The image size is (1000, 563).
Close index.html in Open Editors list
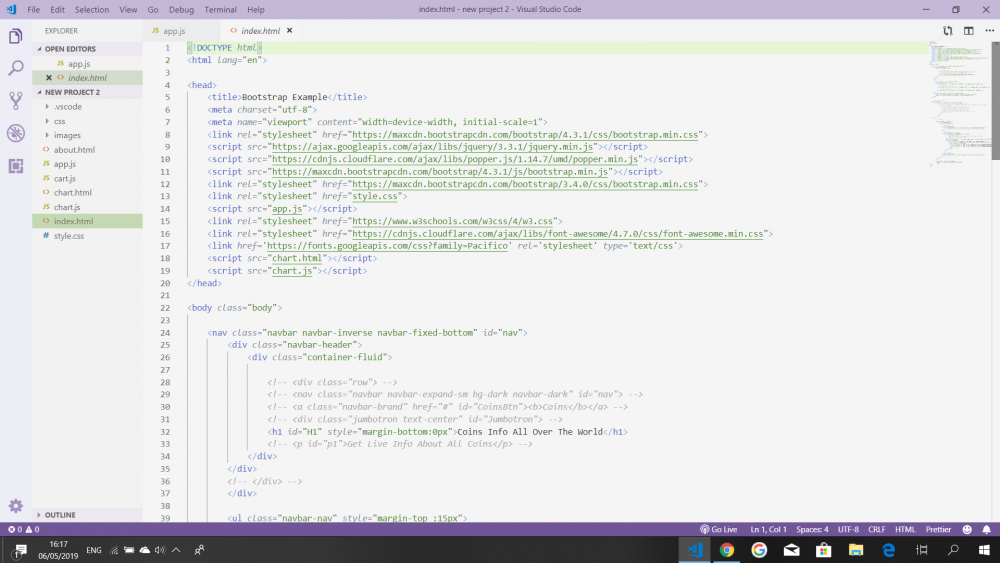pyautogui.click(x=48, y=78)
